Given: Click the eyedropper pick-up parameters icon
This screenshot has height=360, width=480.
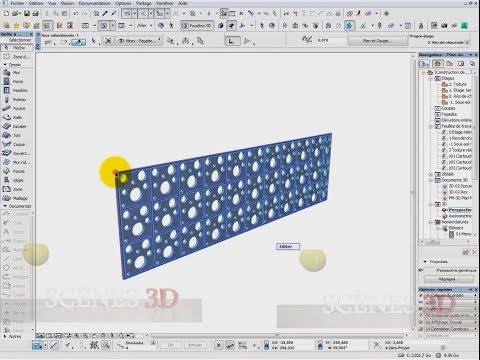Looking at the screenshot, I should pos(105,13).
